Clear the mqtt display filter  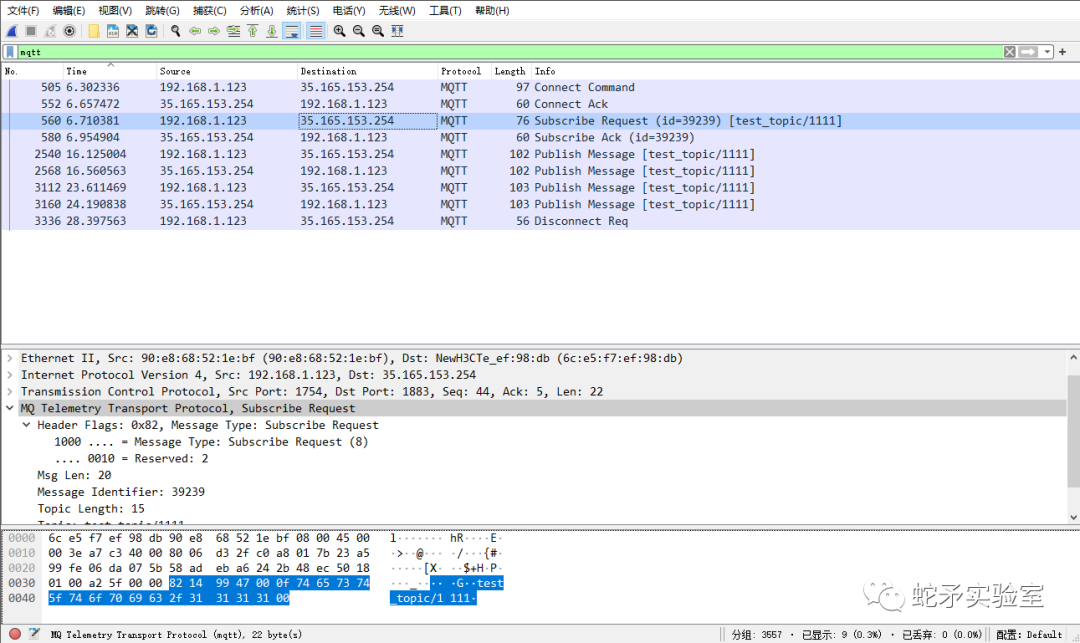click(1009, 52)
